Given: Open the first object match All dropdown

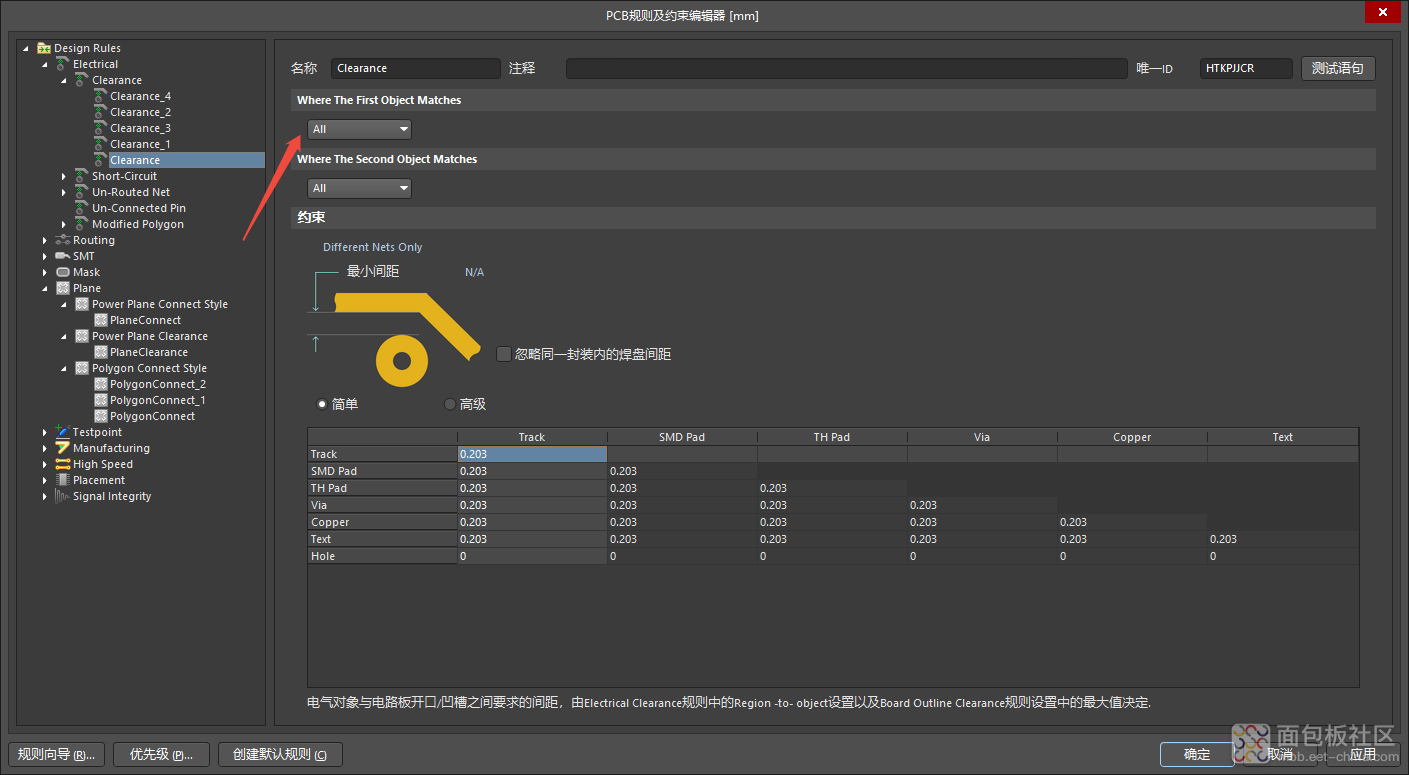Looking at the screenshot, I should point(359,129).
